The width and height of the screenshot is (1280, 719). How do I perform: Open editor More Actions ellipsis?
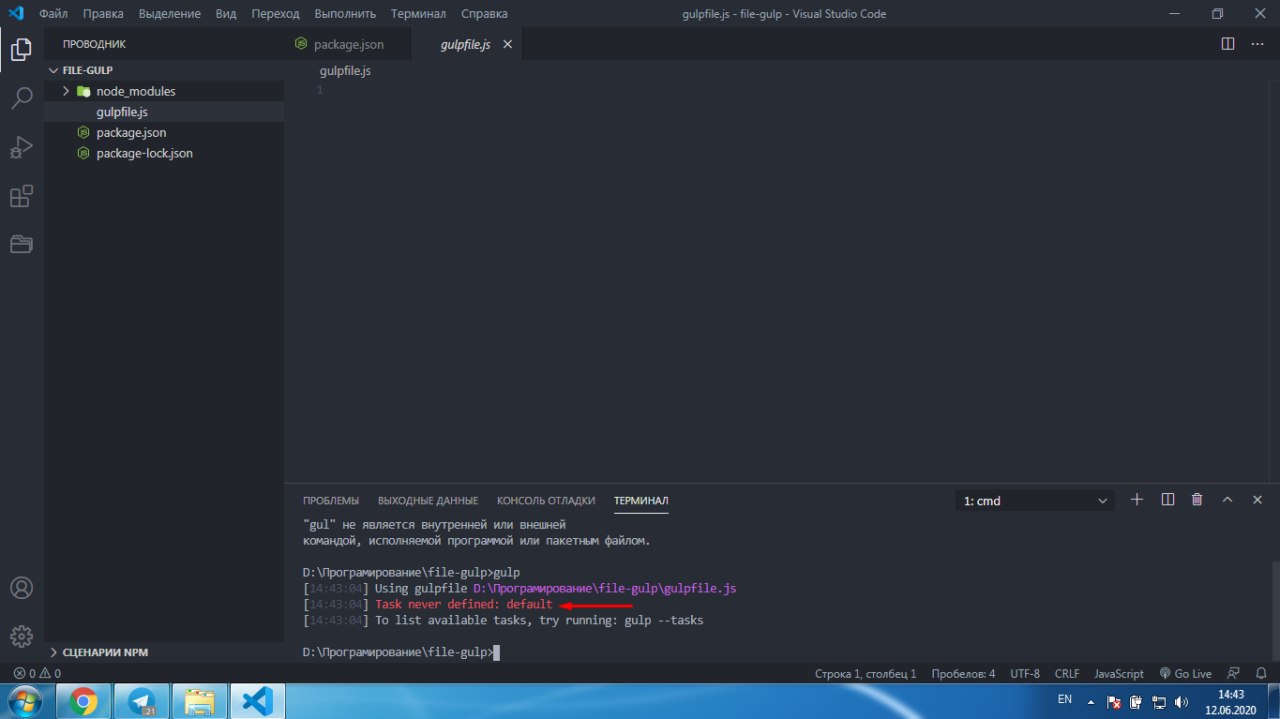1258,44
